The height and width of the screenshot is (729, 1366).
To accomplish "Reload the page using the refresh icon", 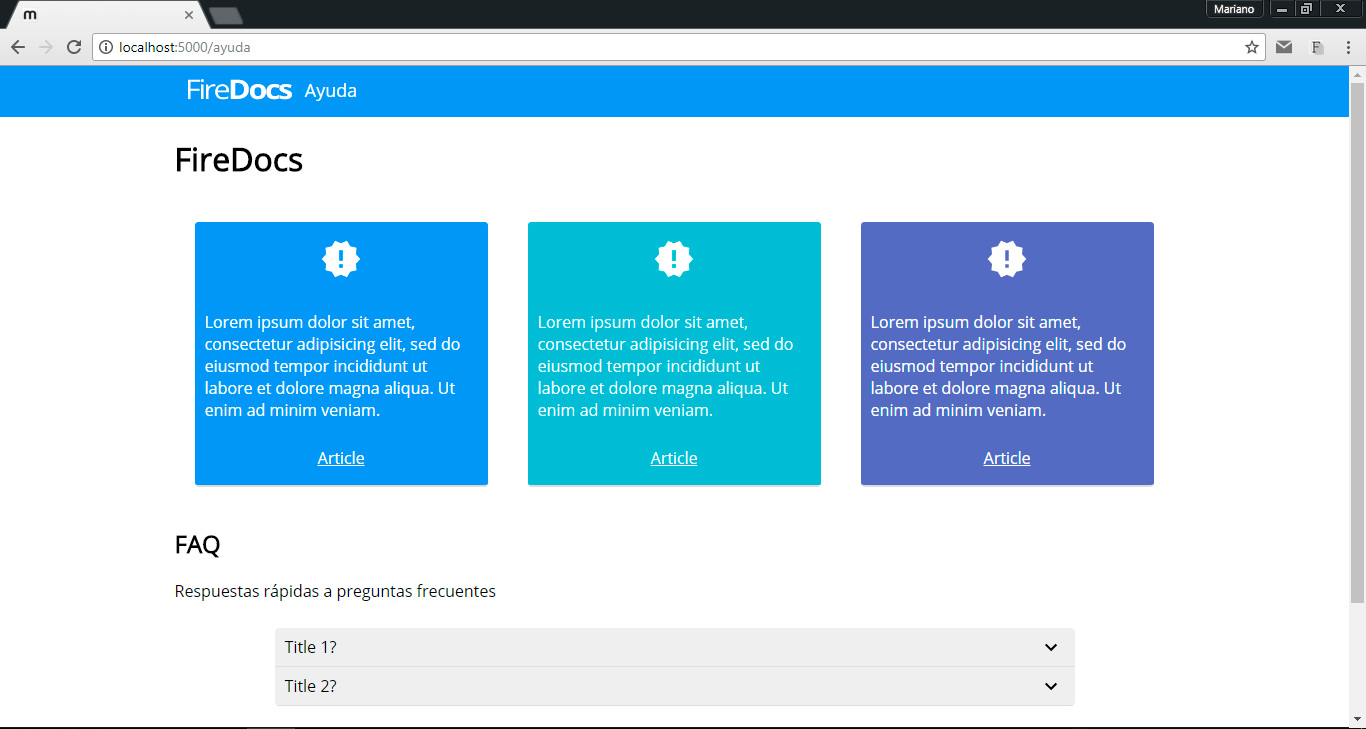I will (73, 46).
